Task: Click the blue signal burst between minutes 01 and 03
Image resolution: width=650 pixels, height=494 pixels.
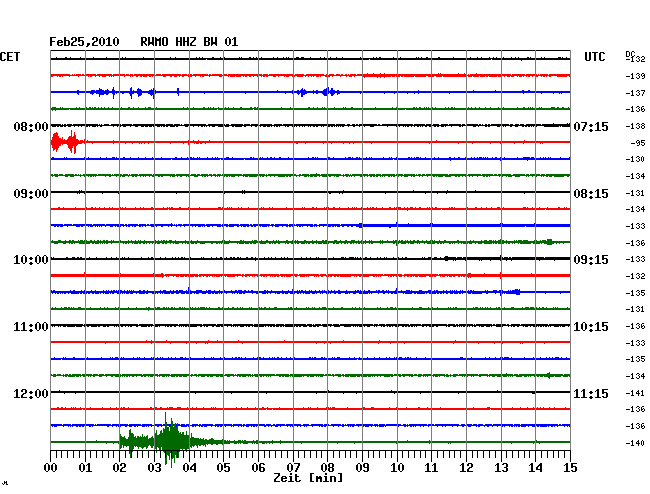Action: click(123, 92)
